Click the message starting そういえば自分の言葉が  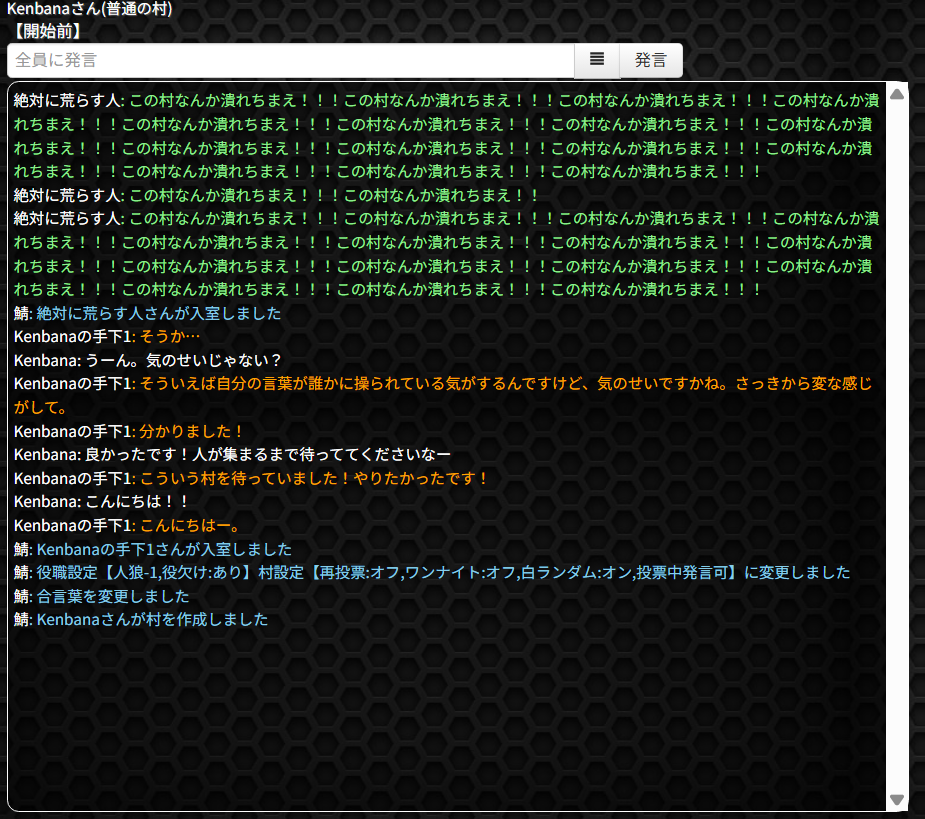[x=443, y=395]
